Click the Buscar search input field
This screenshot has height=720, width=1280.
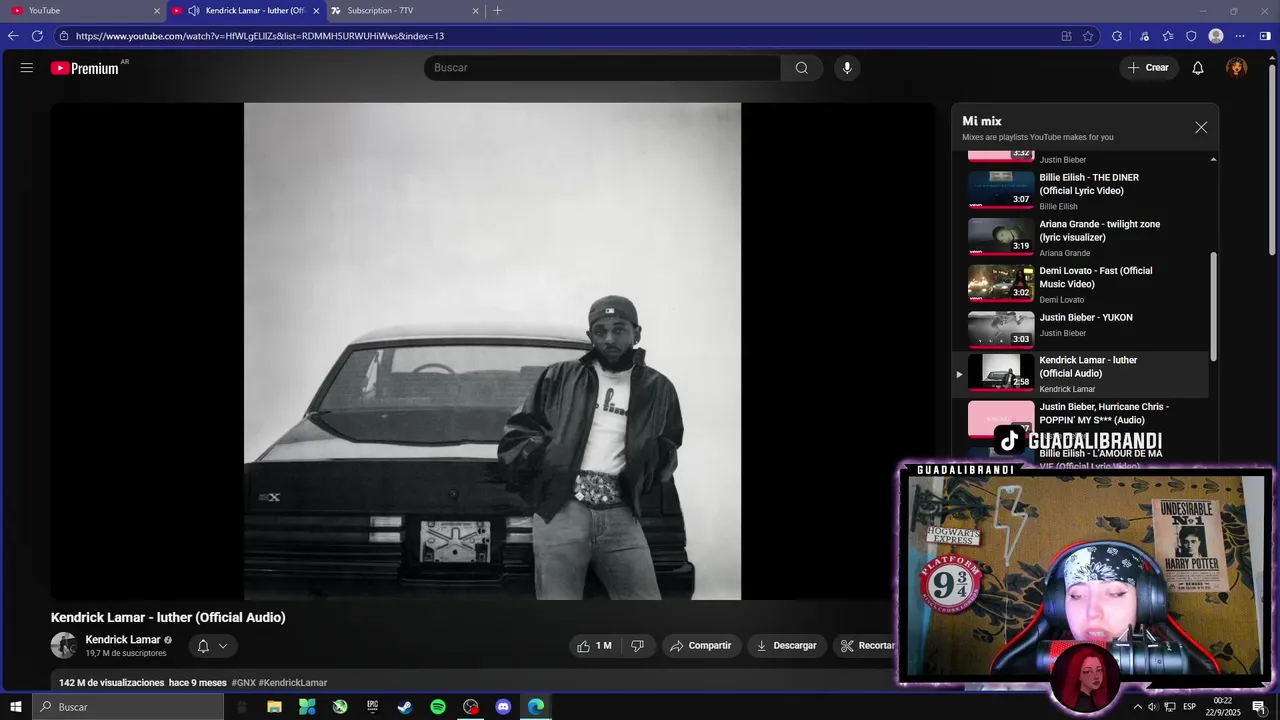602,68
